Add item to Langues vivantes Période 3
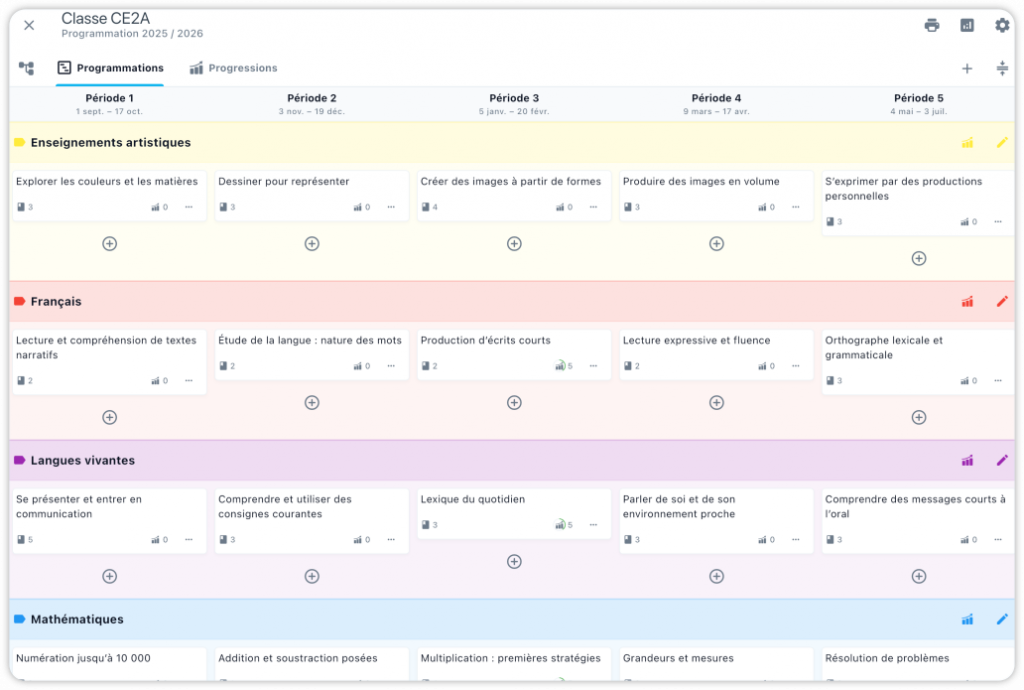Image resolution: width=1024 pixels, height=690 pixels. (514, 561)
